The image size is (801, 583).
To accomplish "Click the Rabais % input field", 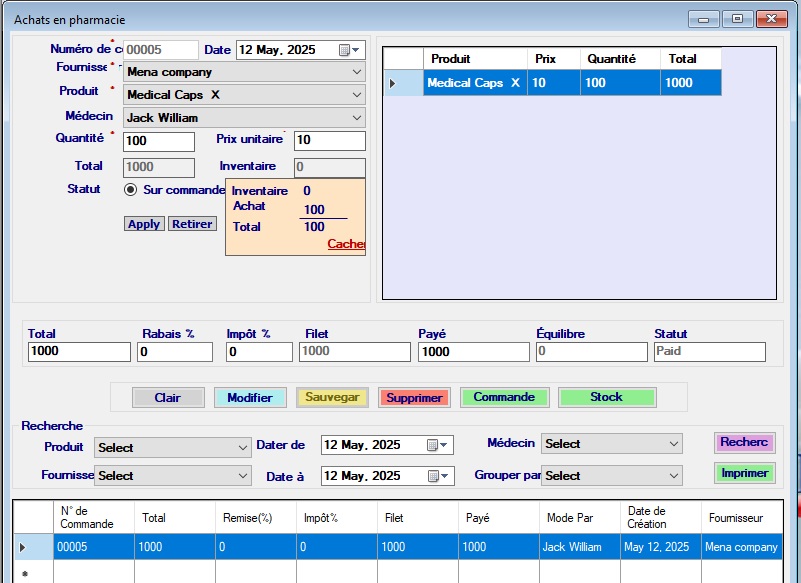I will coord(175,352).
